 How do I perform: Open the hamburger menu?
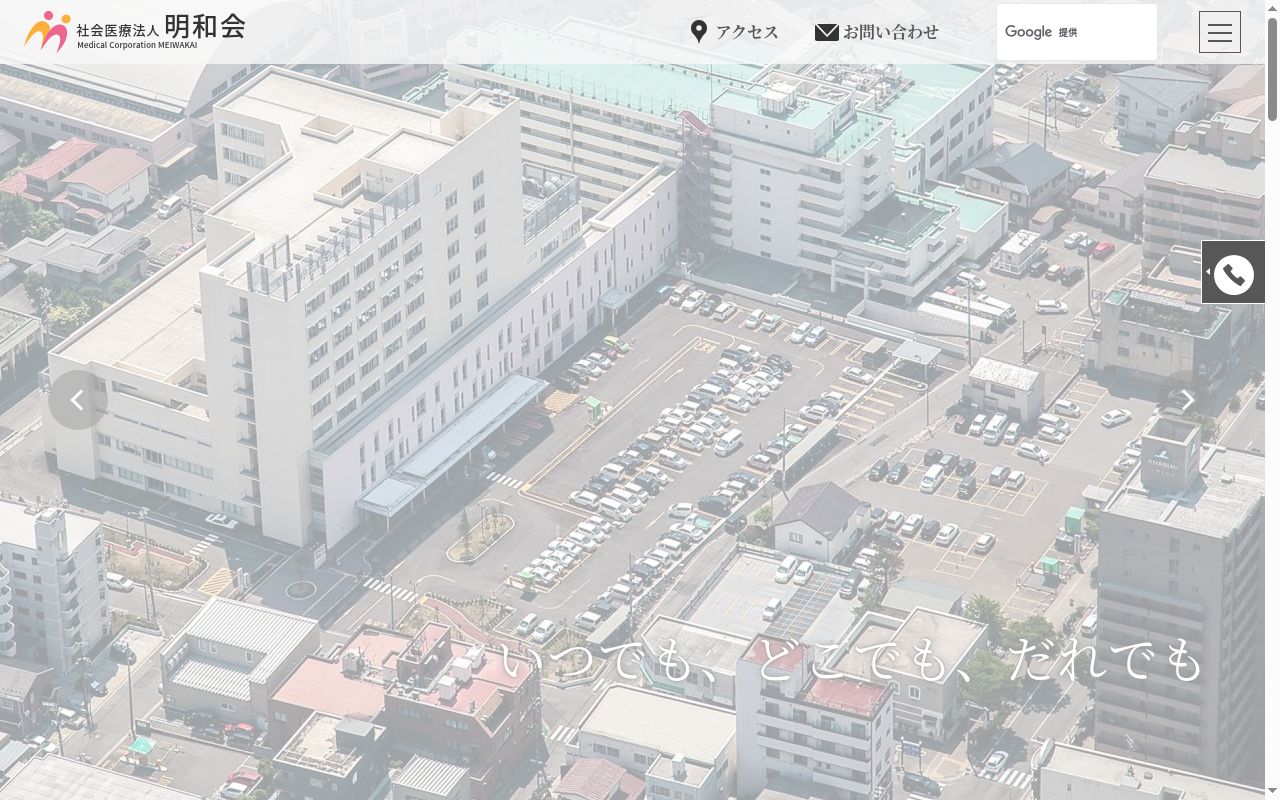click(x=1220, y=32)
